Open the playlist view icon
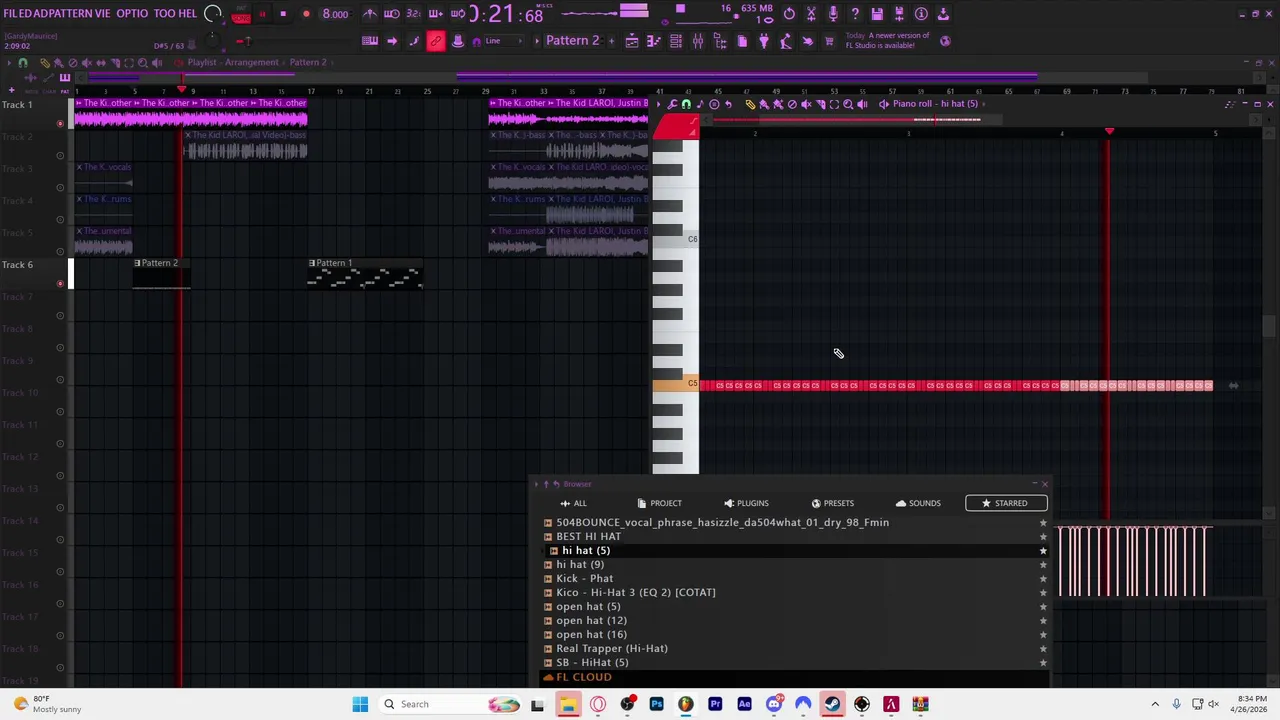The image size is (1280, 720). tap(632, 41)
